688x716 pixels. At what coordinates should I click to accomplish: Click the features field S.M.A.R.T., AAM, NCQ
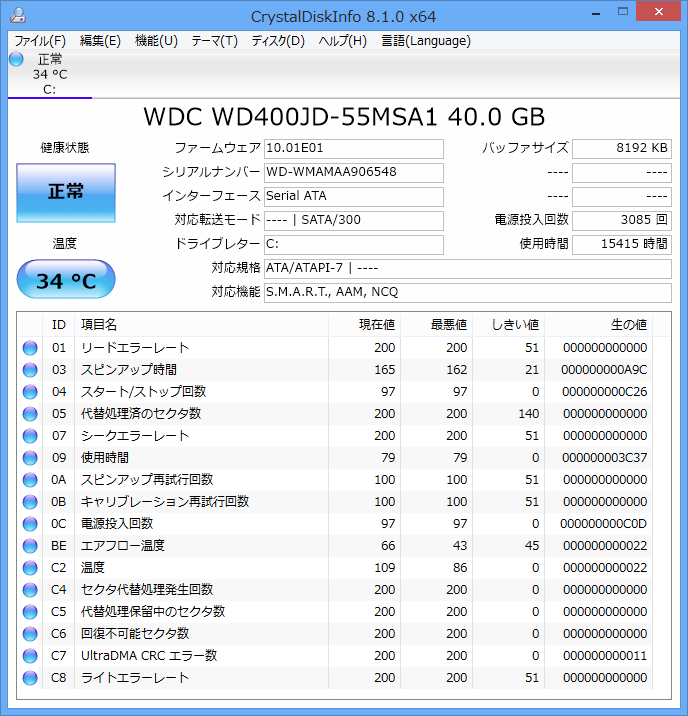pos(467,292)
